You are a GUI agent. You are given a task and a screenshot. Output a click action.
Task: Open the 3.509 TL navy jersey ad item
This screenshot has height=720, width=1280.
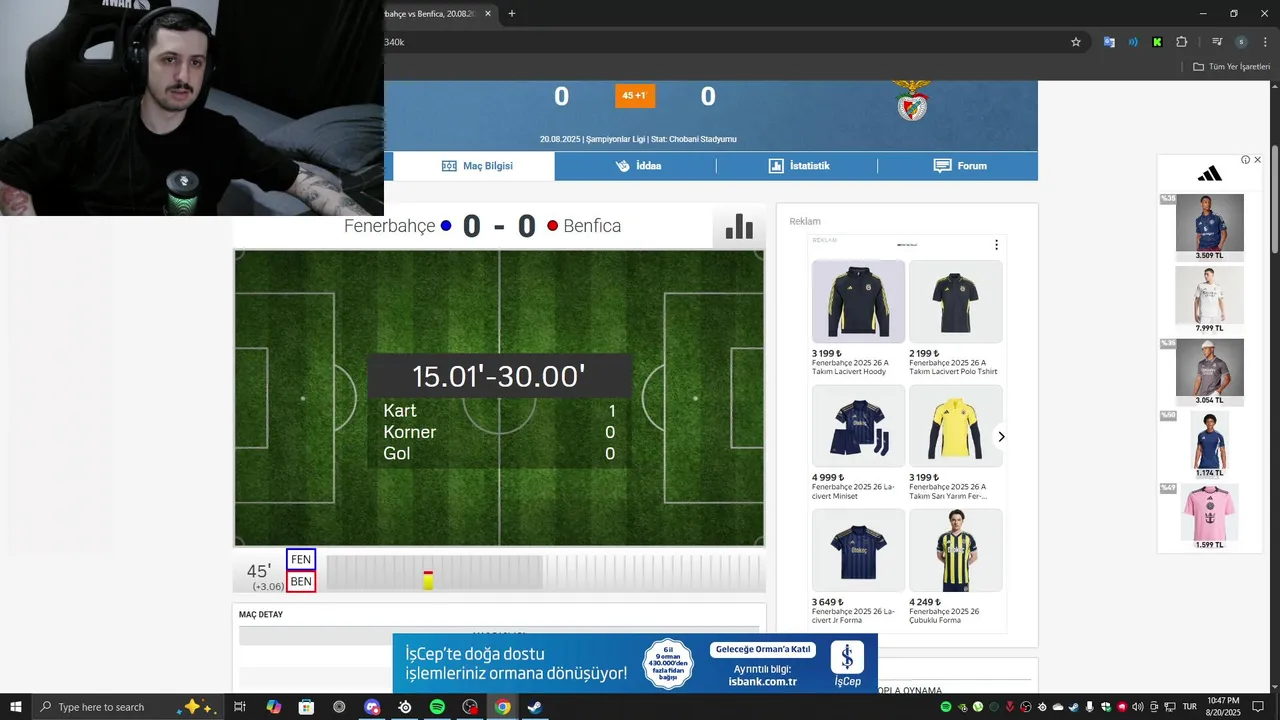[x=1210, y=227]
